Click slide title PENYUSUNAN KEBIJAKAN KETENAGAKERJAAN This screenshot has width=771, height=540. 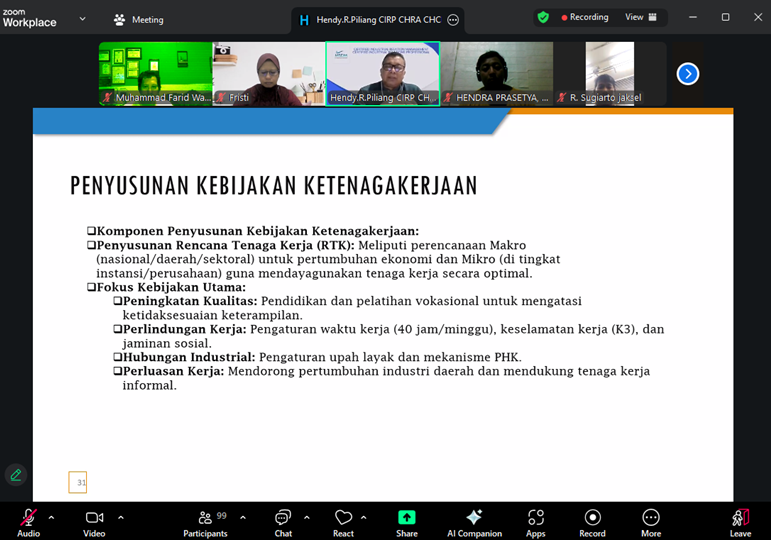[x=274, y=186]
